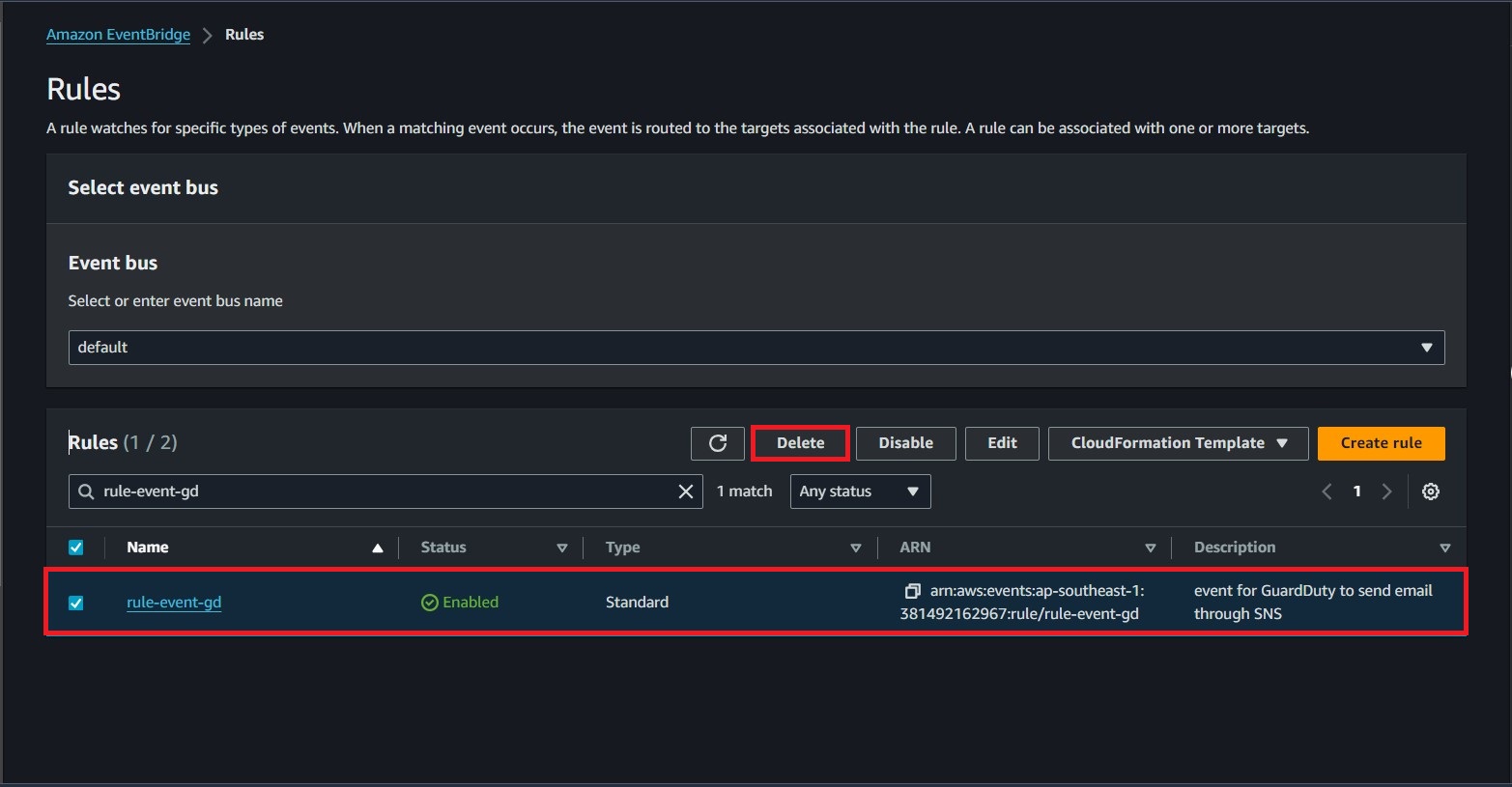The width and height of the screenshot is (1512, 787).
Task: Open the Any status filter dropdown
Action: tap(860, 492)
